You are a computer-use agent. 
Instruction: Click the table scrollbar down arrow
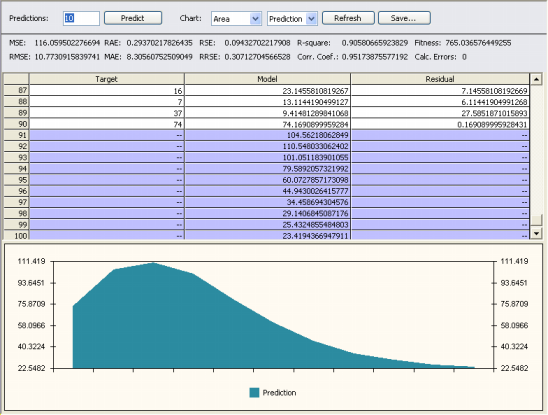(536, 233)
